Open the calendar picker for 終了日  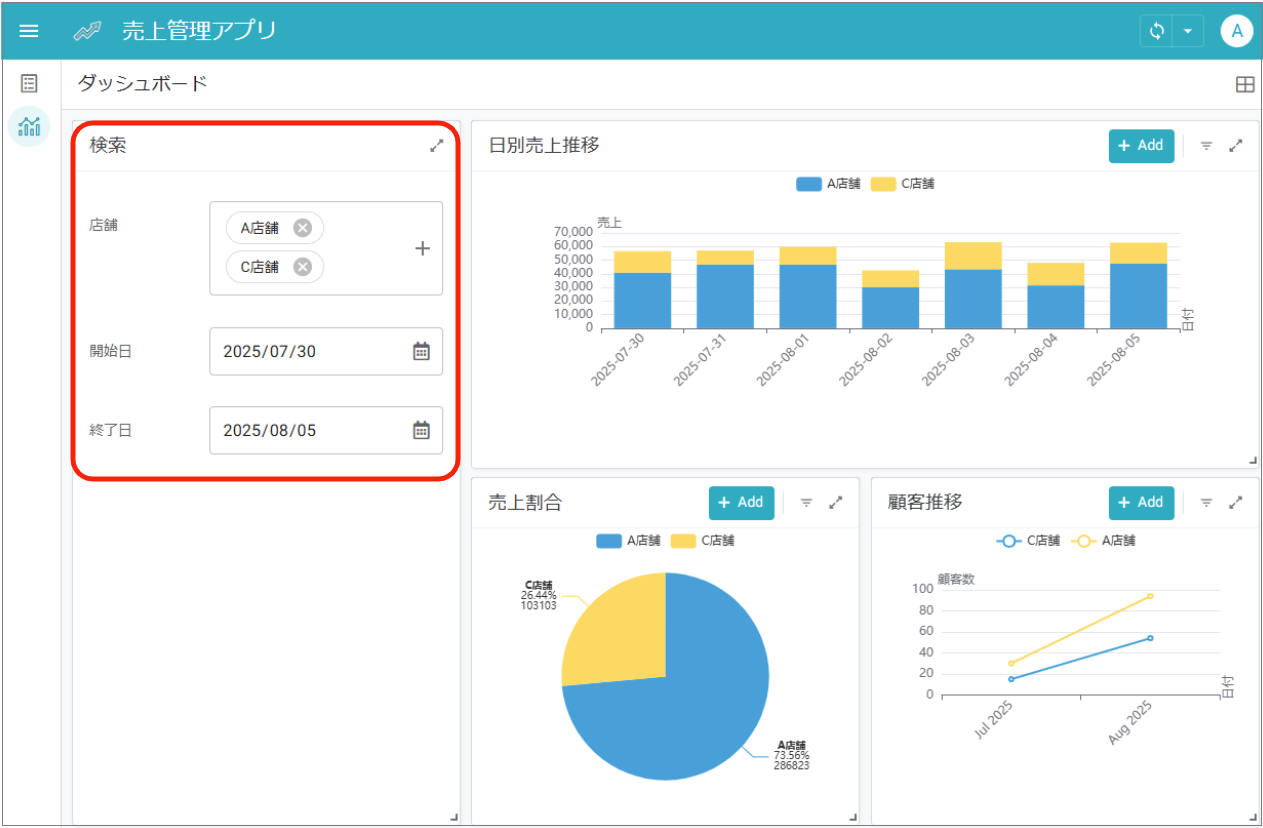pos(422,430)
